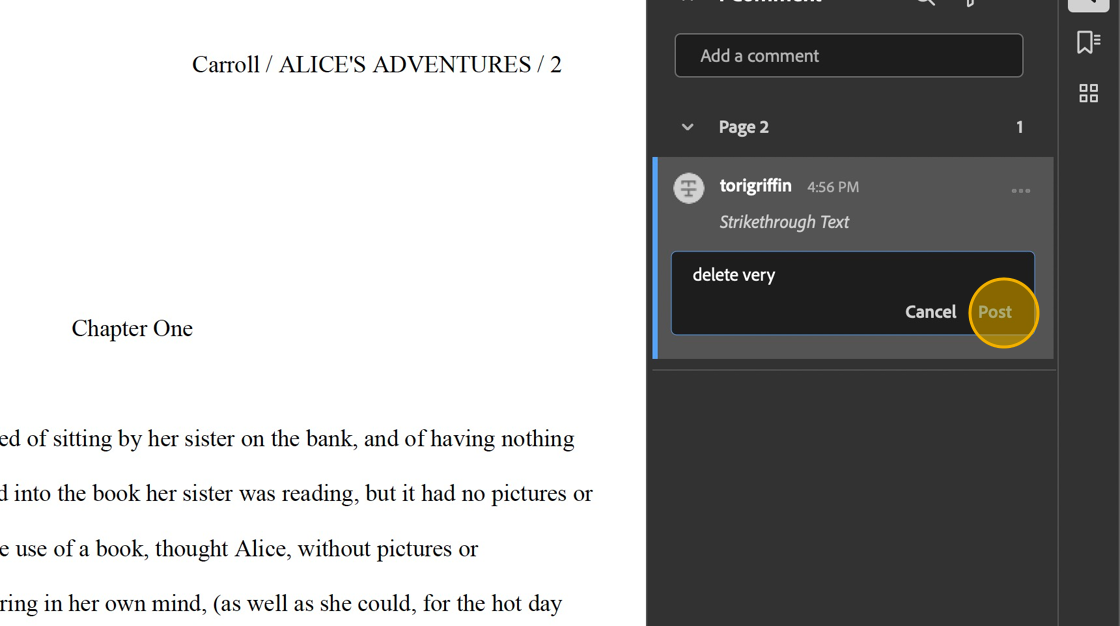Click the 'Carroll / ALICE'S ADVENTURES / 2' header
This screenshot has height=626, width=1120.
click(376, 65)
